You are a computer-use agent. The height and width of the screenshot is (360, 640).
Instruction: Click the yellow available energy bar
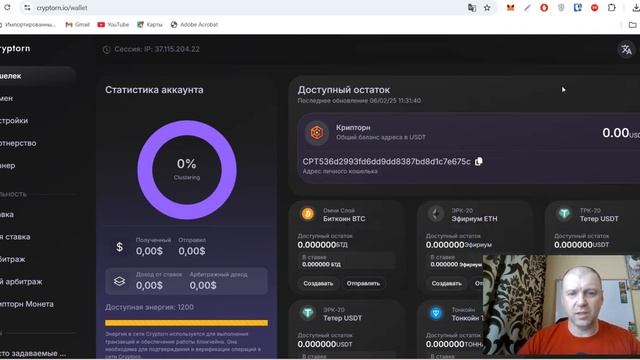187,323
